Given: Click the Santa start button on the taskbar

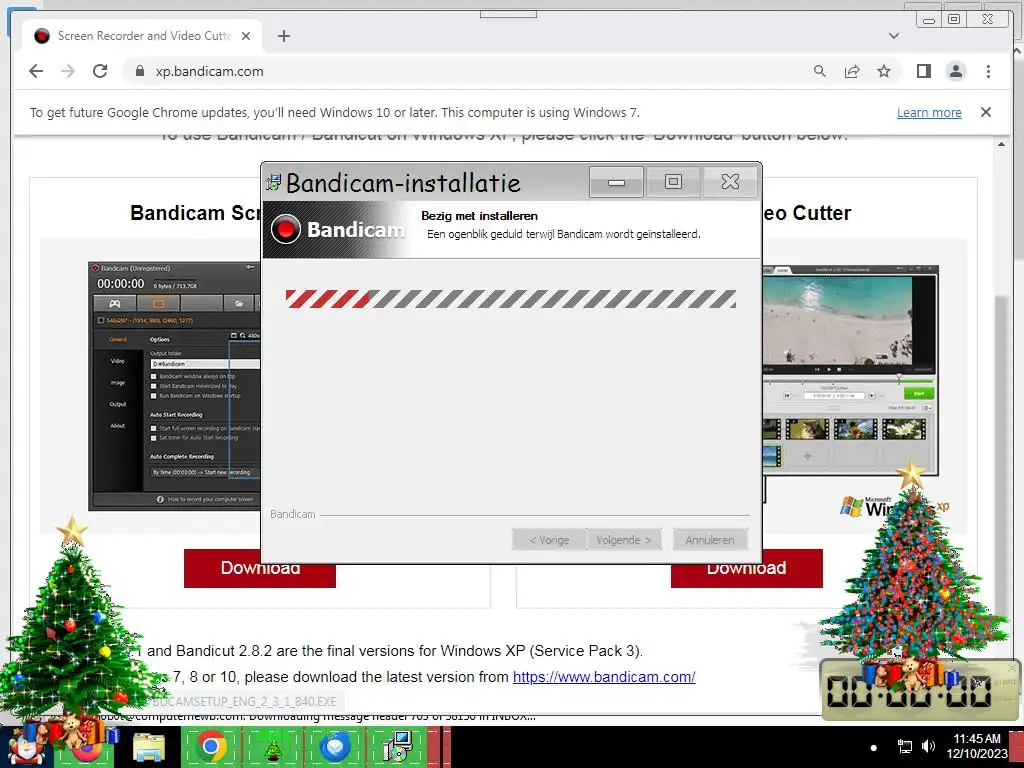Looking at the screenshot, I should click(25, 747).
